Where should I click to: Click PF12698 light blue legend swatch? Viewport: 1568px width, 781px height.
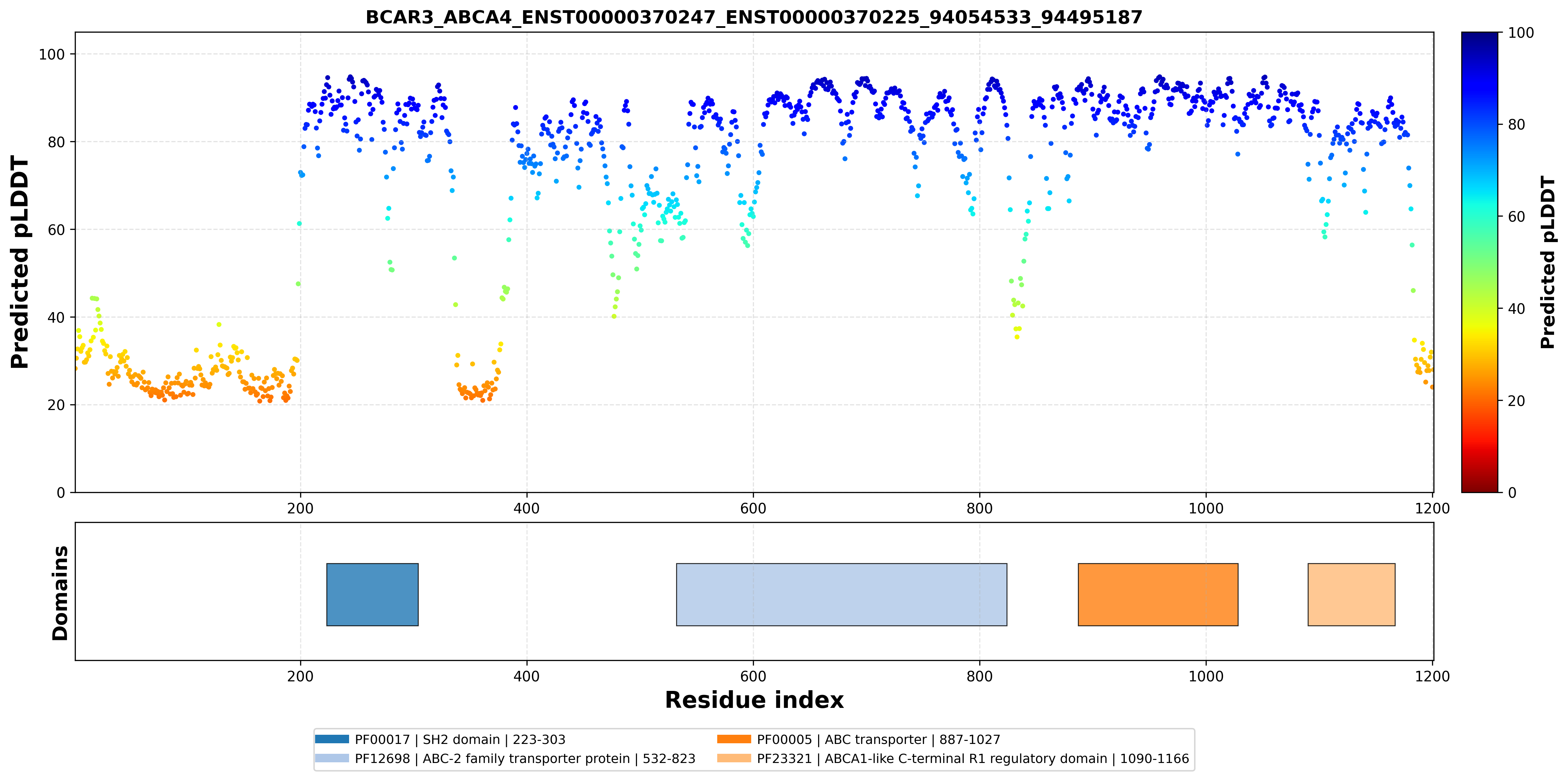[x=332, y=758]
